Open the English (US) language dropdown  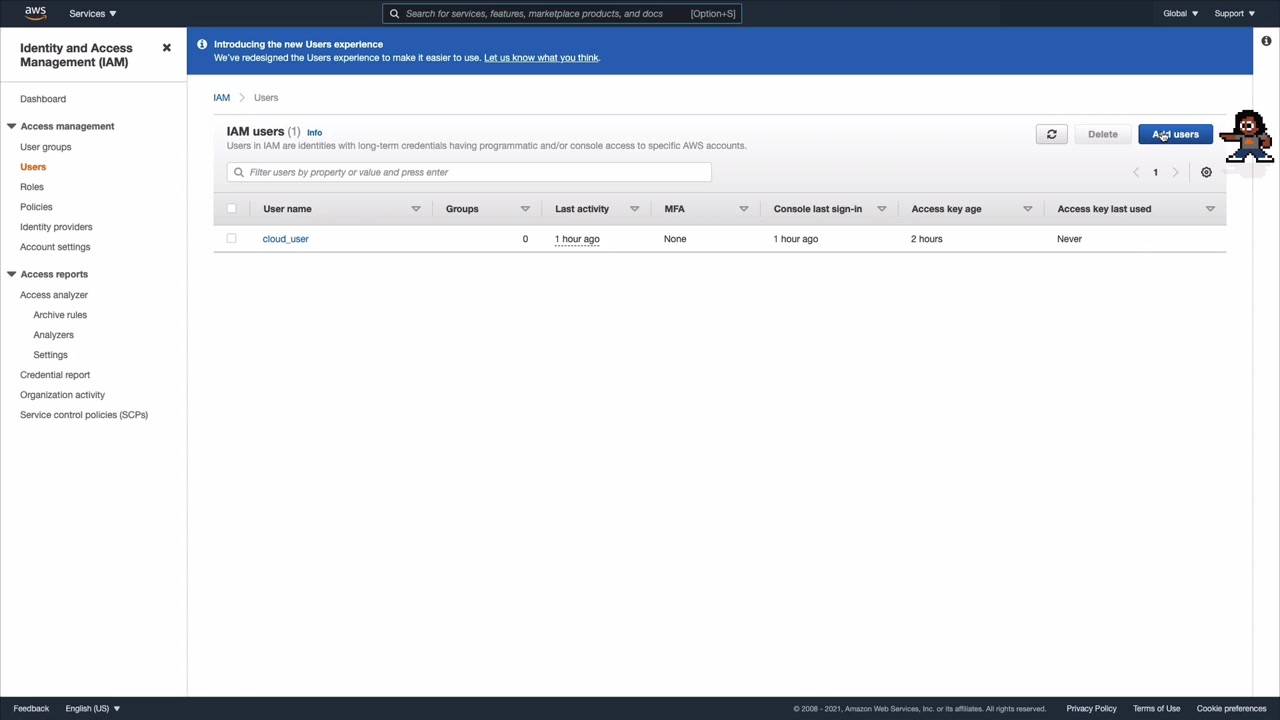(x=93, y=708)
